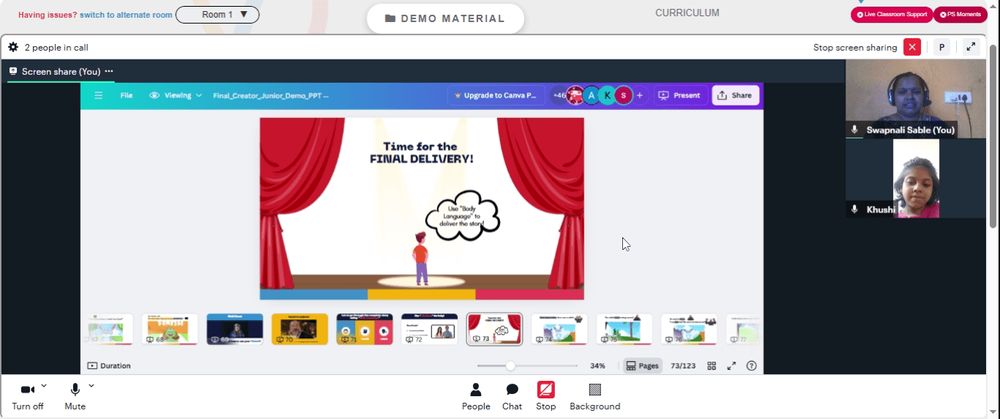1000x419 pixels.
Task: Click the 34% zoom level value
Action: pos(598,366)
